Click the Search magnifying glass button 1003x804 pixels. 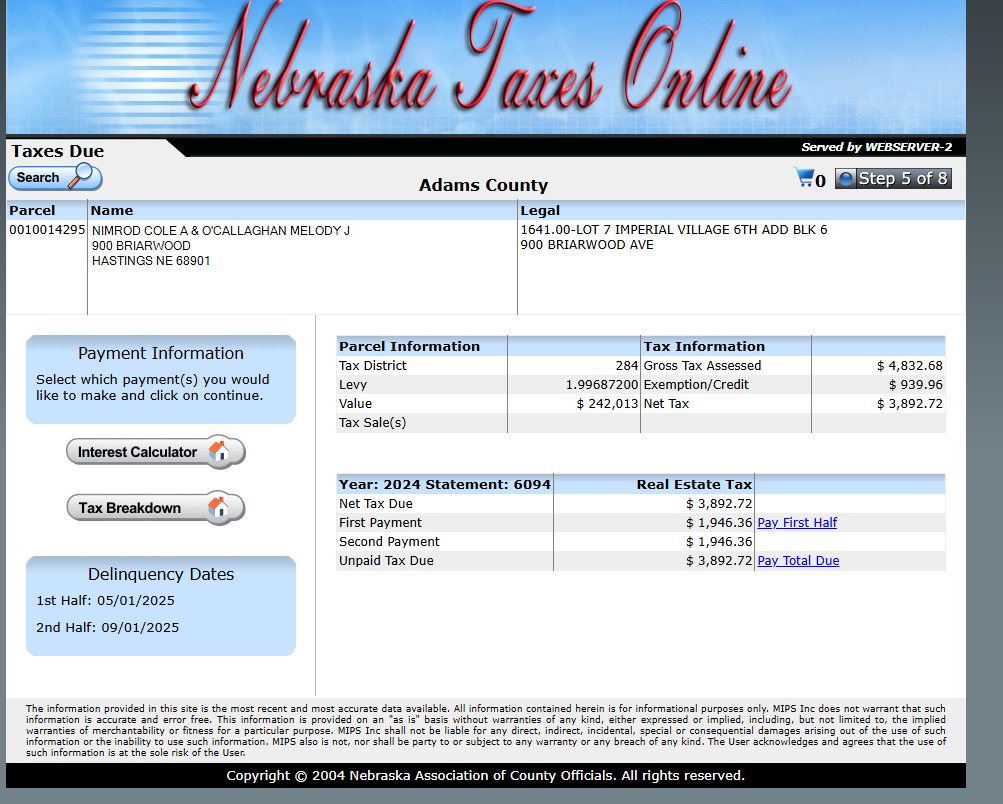click(56, 178)
